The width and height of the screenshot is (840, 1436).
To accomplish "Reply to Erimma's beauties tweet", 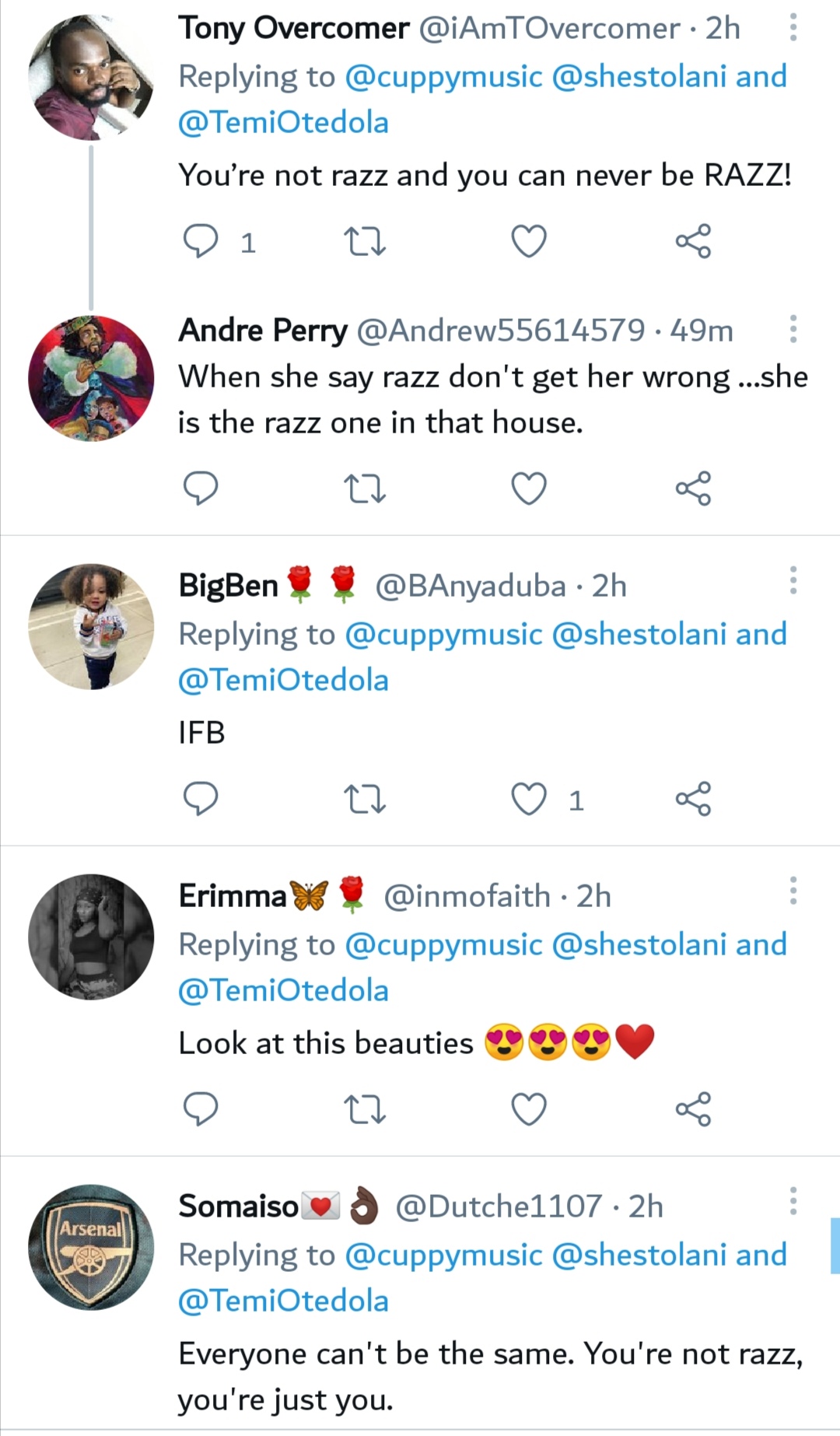I will (x=201, y=1109).
